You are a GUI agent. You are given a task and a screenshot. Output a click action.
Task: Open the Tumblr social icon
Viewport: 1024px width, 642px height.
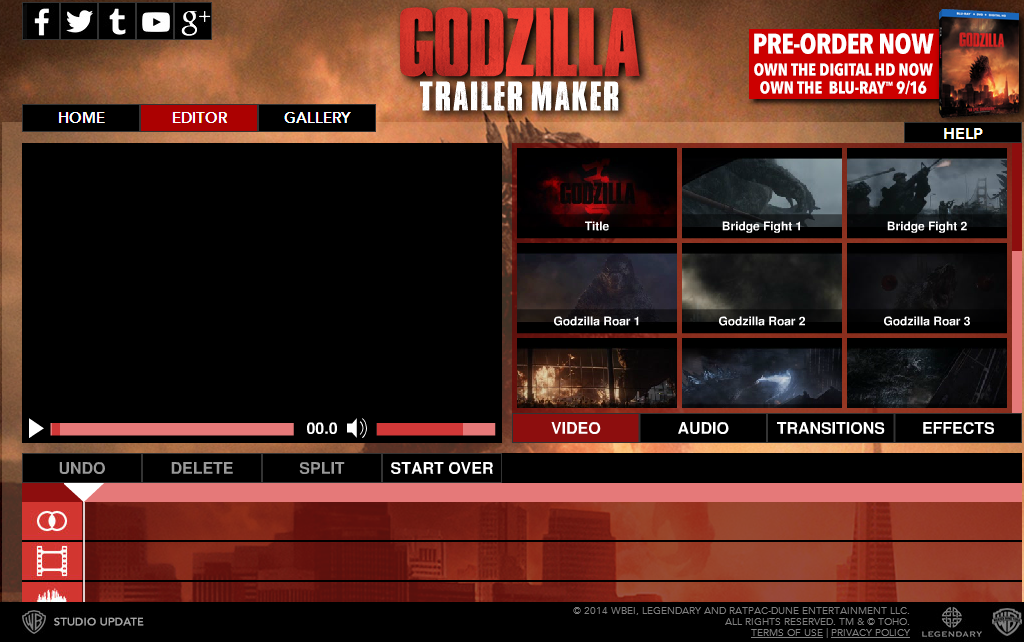(x=118, y=22)
